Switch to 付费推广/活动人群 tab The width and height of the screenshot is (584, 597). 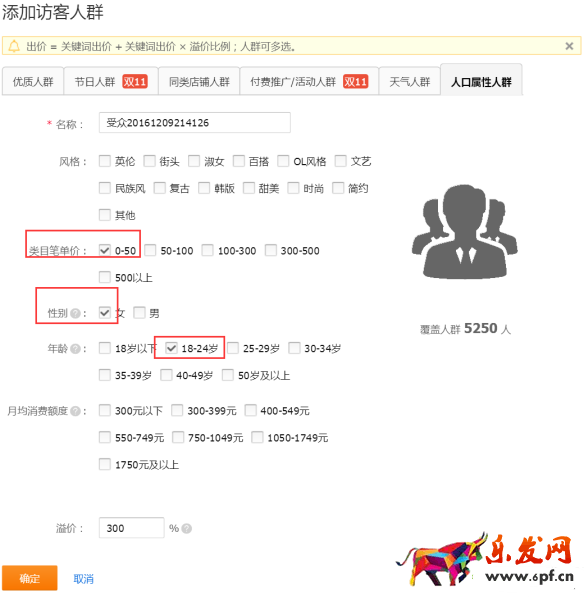pyautogui.click(x=309, y=81)
